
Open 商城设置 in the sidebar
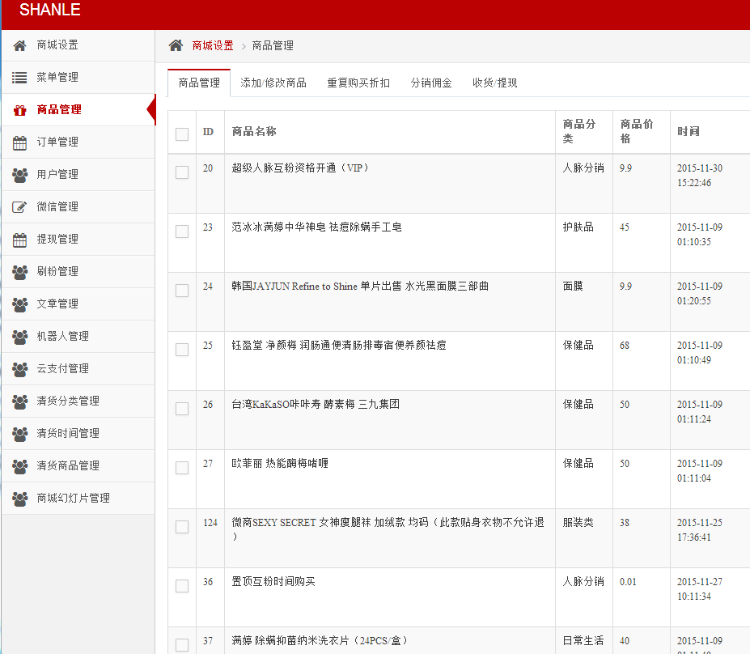(x=78, y=45)
